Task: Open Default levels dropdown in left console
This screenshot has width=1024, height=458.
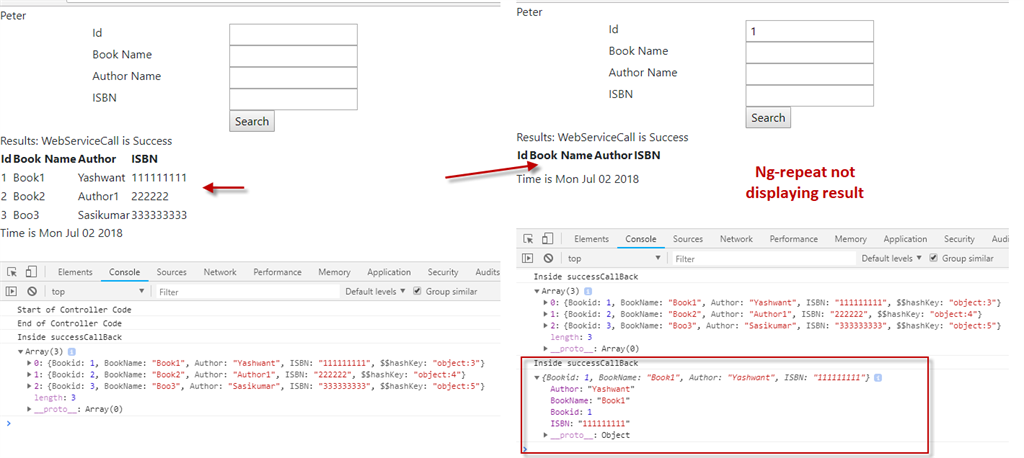Action: tap(376, 291)
